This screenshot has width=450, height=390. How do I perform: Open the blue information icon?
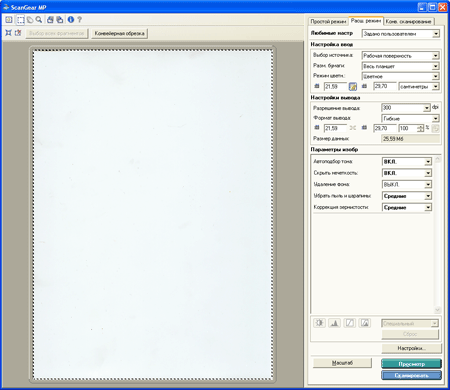coord(71,20)
